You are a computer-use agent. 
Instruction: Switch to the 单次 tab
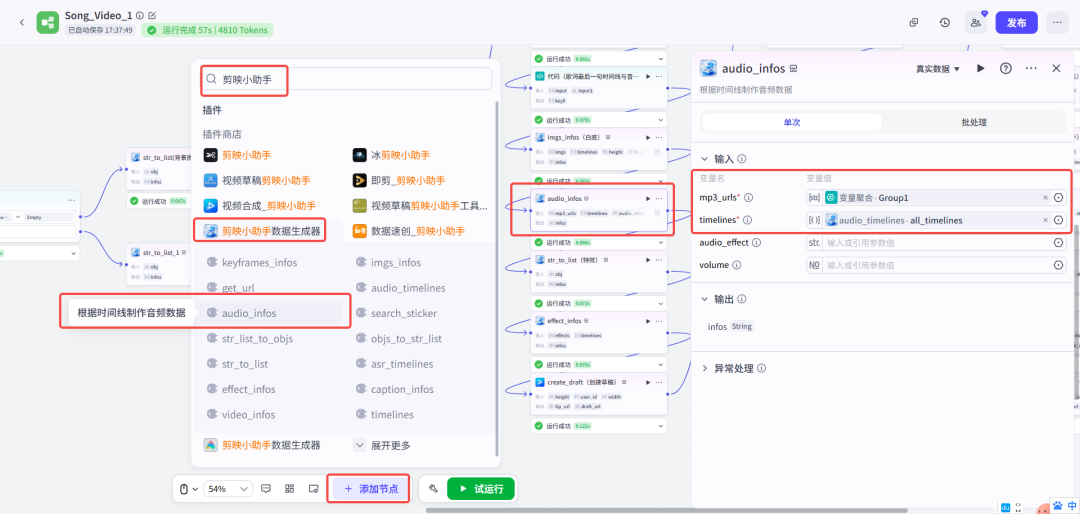pyautogui.click(x=791, y=122)
